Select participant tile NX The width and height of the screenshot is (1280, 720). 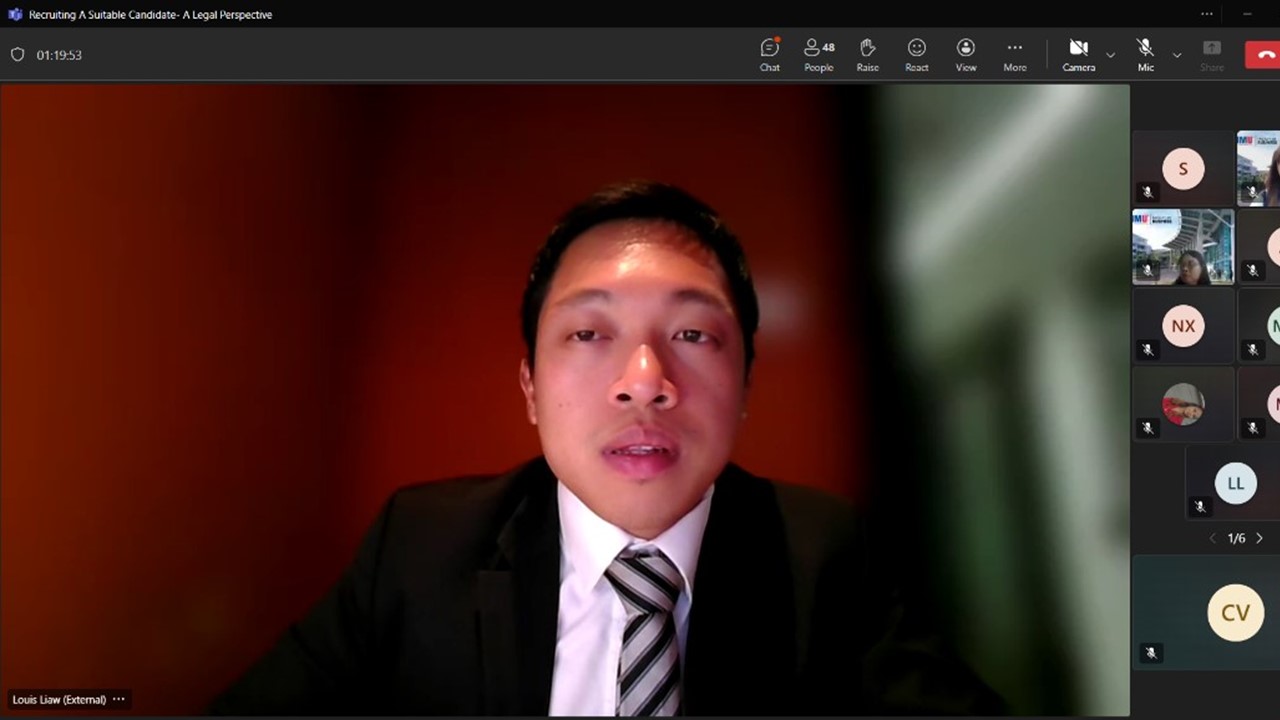[1183, 326]
